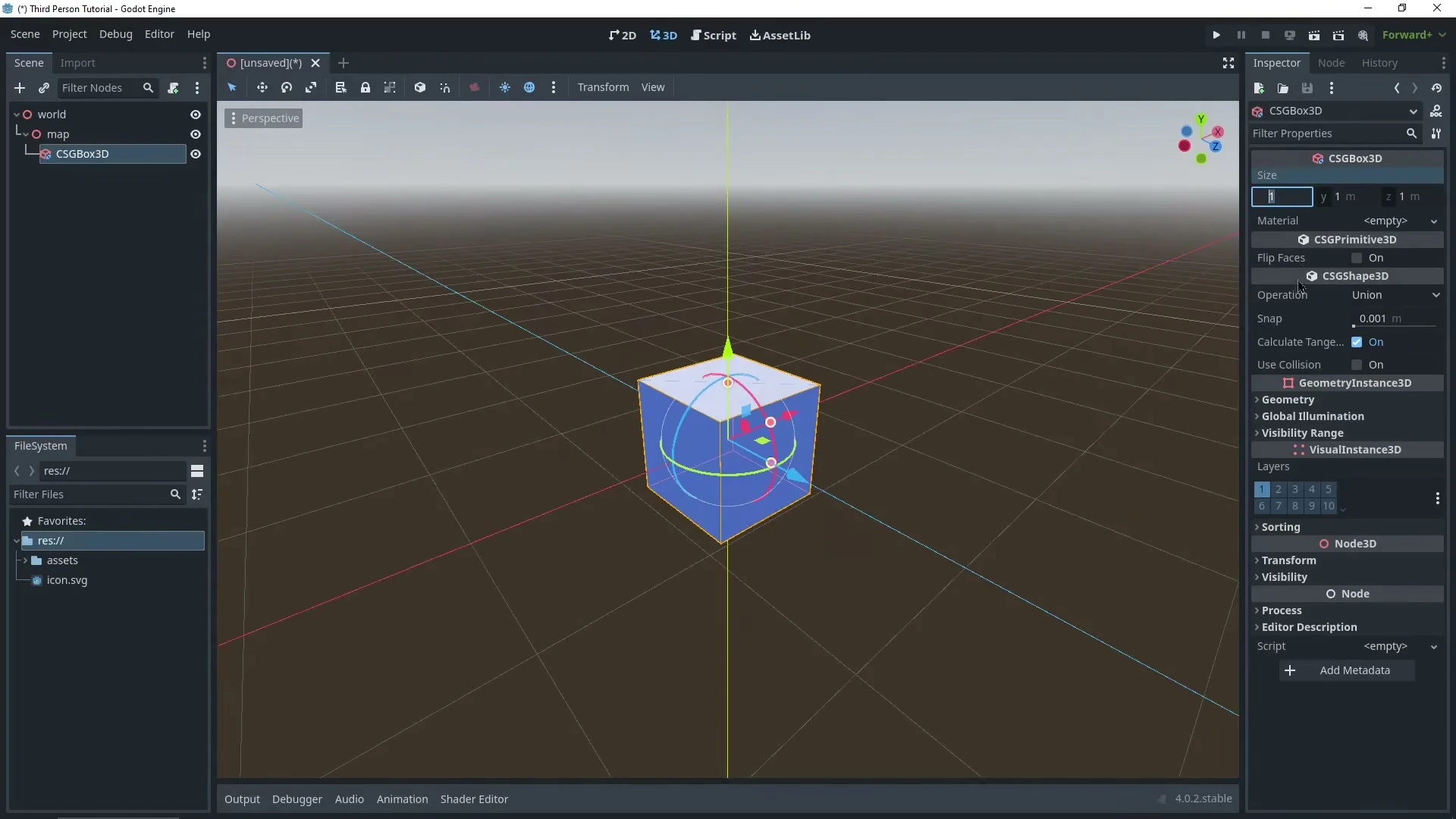Open the Transform viewport menu

click(x=603, y=87)
